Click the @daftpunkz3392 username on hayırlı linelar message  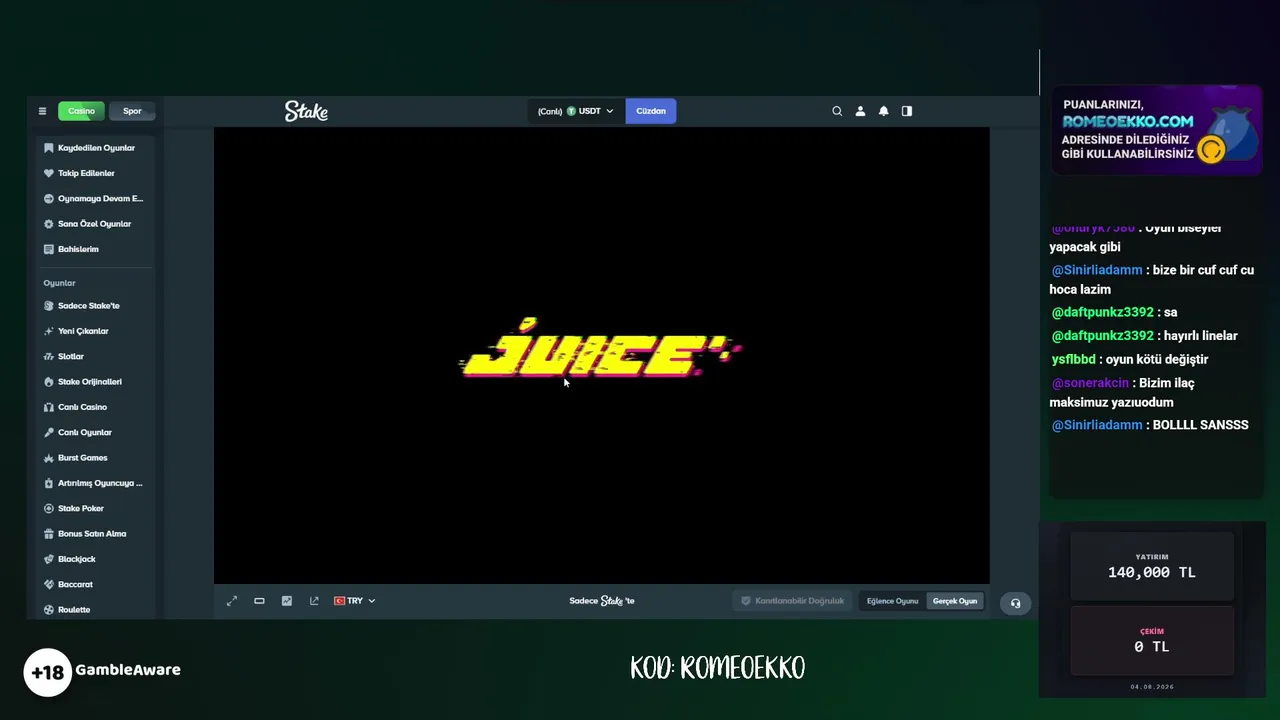tap(1102, 336)
